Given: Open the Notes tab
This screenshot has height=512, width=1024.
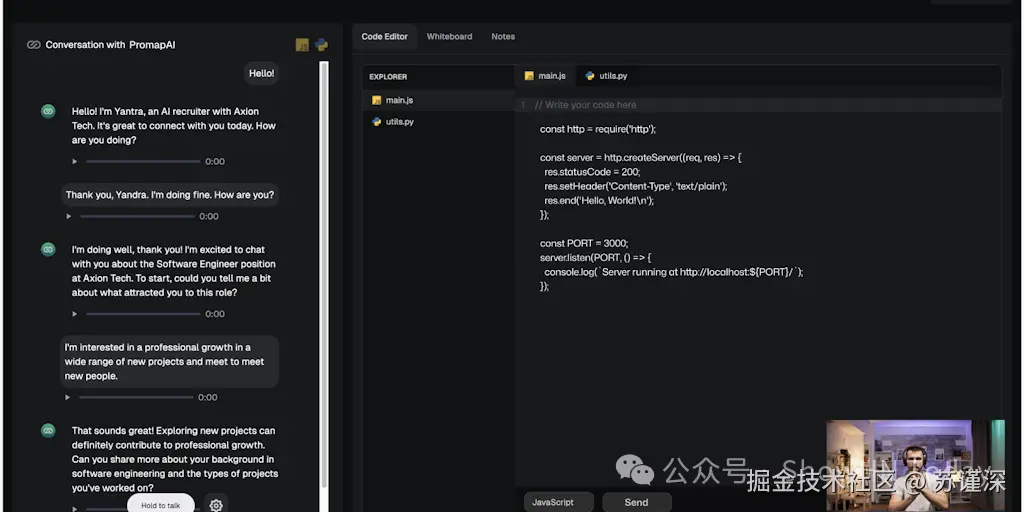Looking at the screenshot, I should [x=503, y=37].
